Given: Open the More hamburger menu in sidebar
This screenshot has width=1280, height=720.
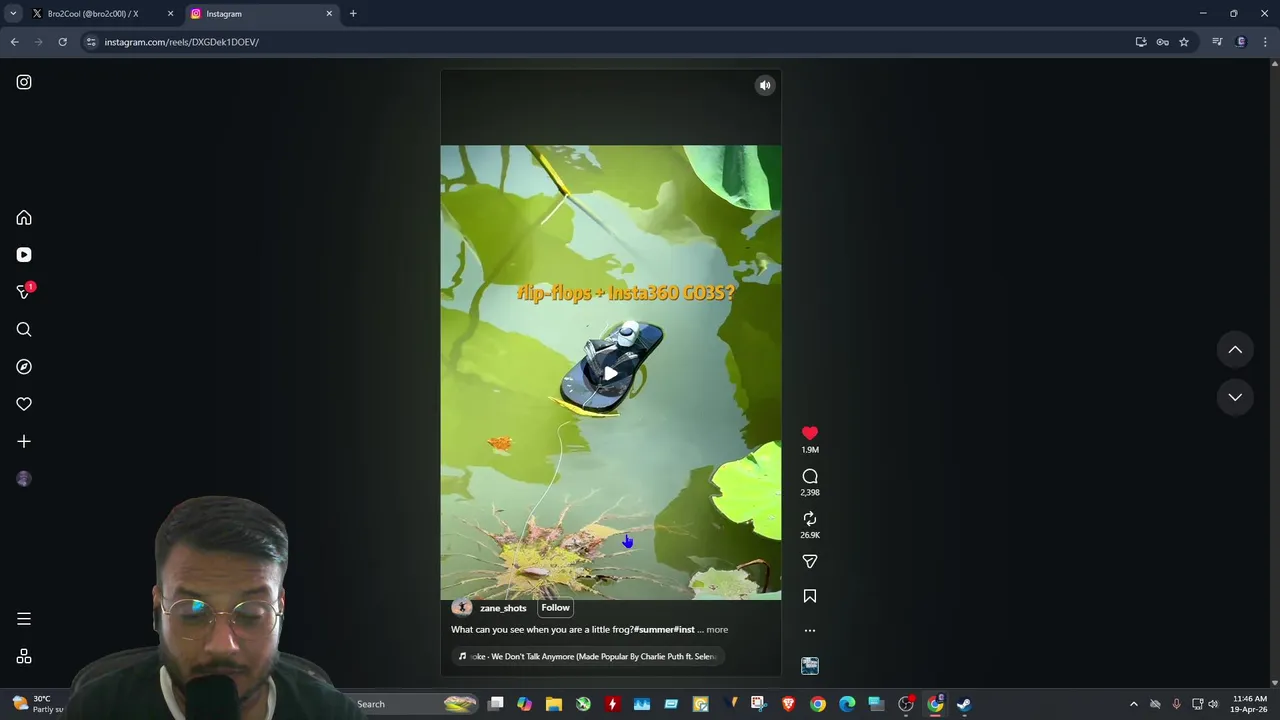Looking at the screenshot, I should pos(24,619).
